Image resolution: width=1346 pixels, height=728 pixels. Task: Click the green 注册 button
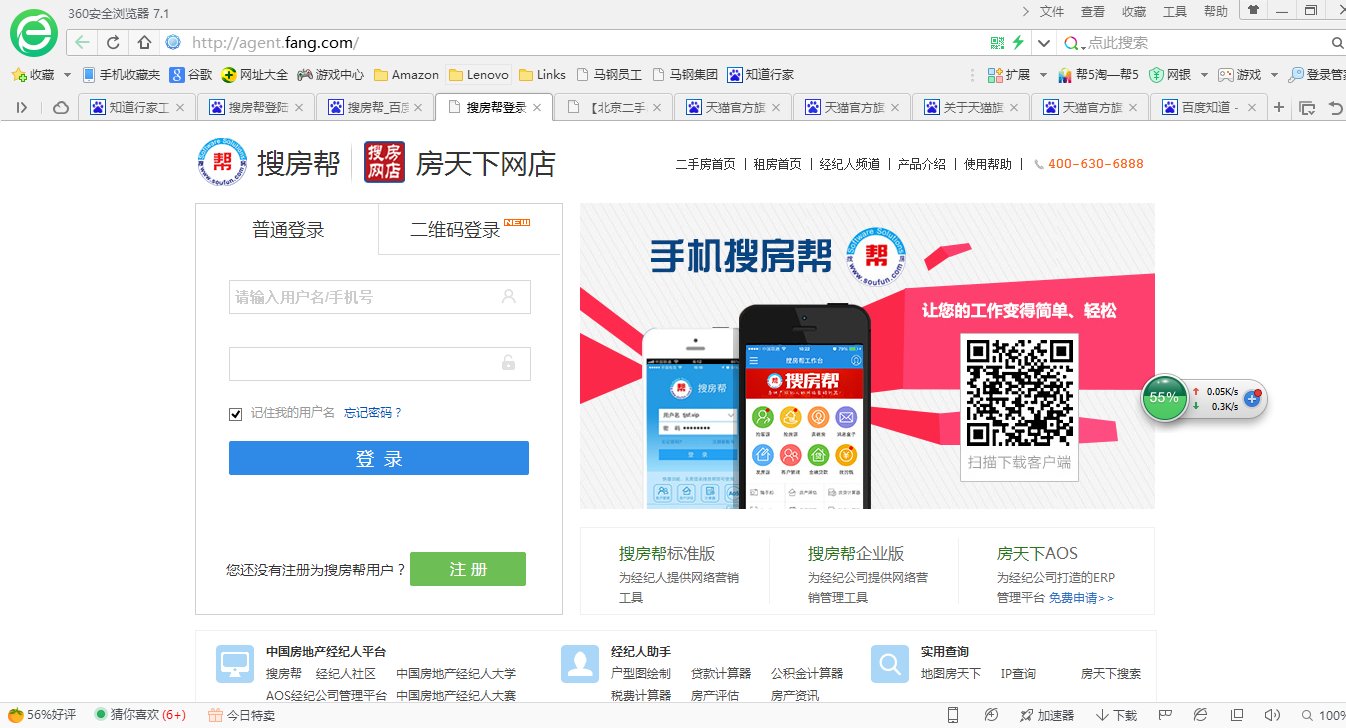[x=467, y=568]
